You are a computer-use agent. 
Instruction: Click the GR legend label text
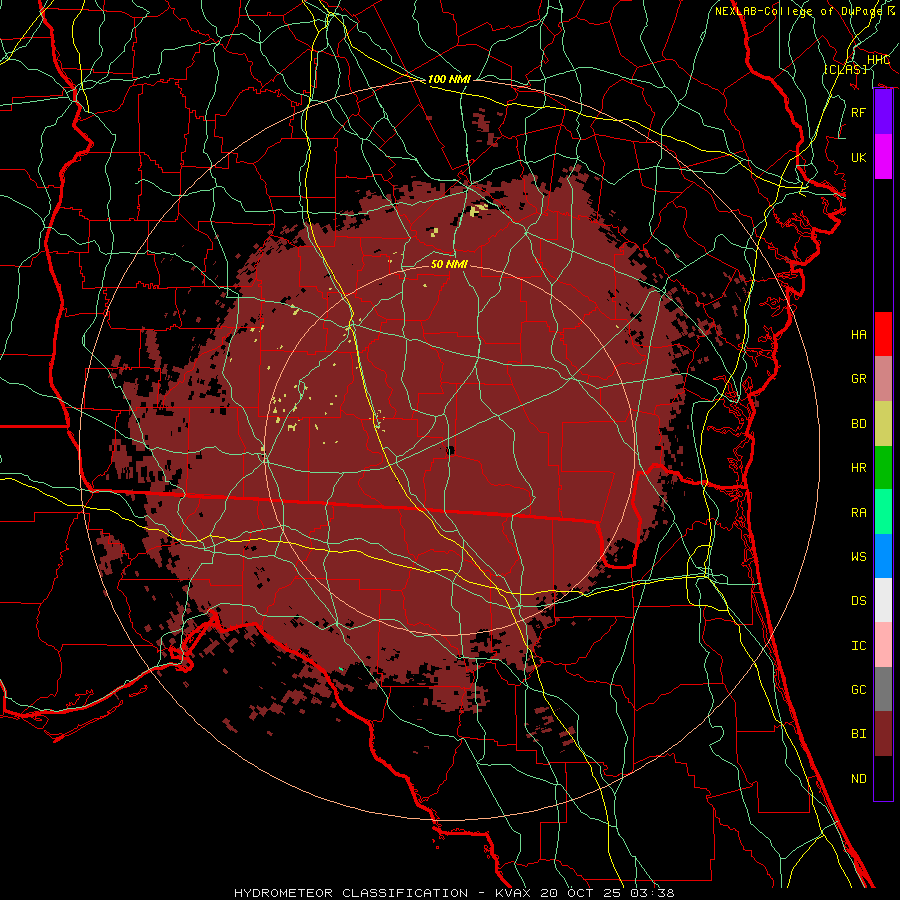[x=859, y=379]
